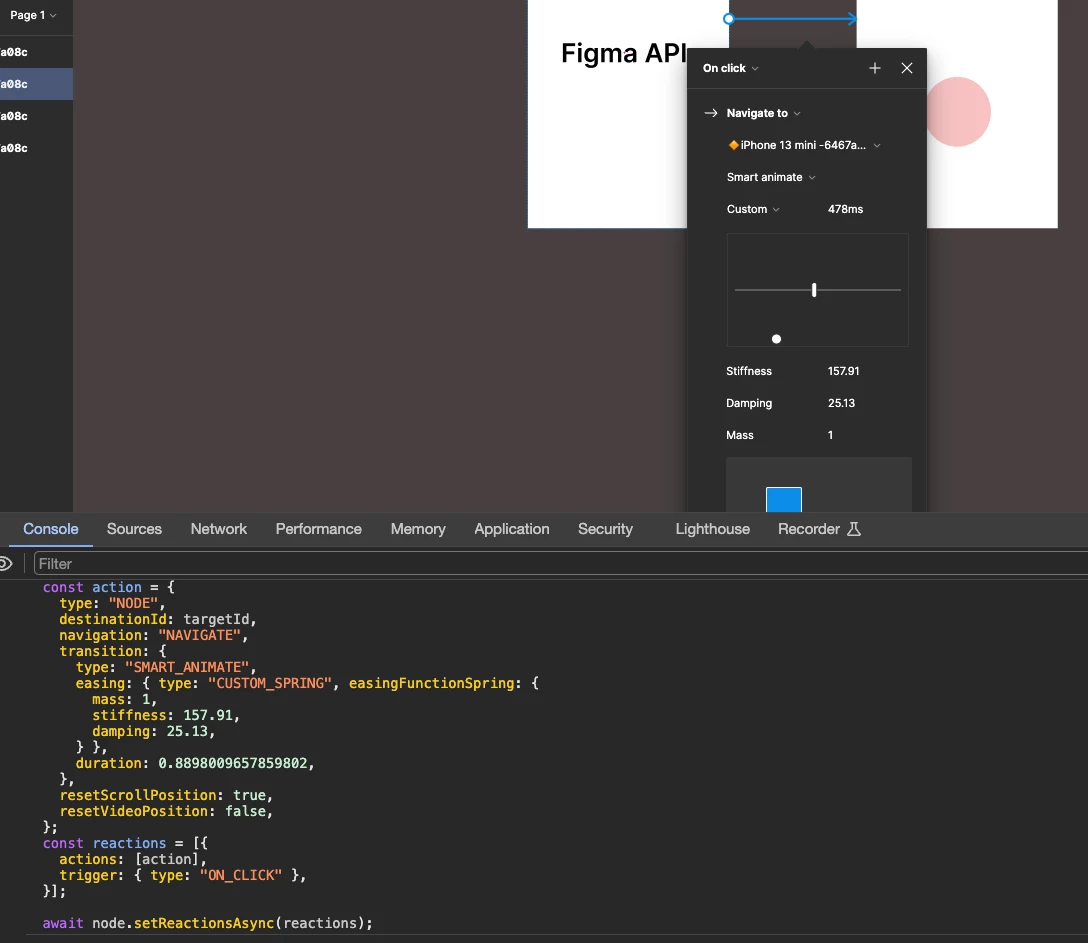Click the blue animation preview square

[x=783, y=500]
